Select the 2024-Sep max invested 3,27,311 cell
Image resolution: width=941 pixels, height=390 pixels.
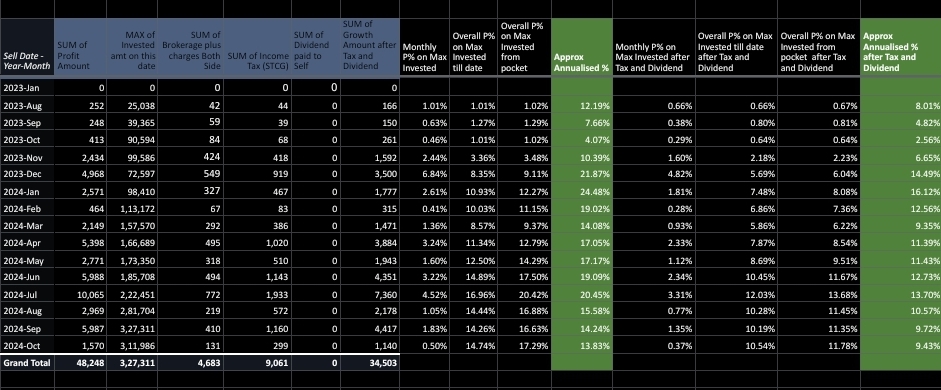[132, 329]
